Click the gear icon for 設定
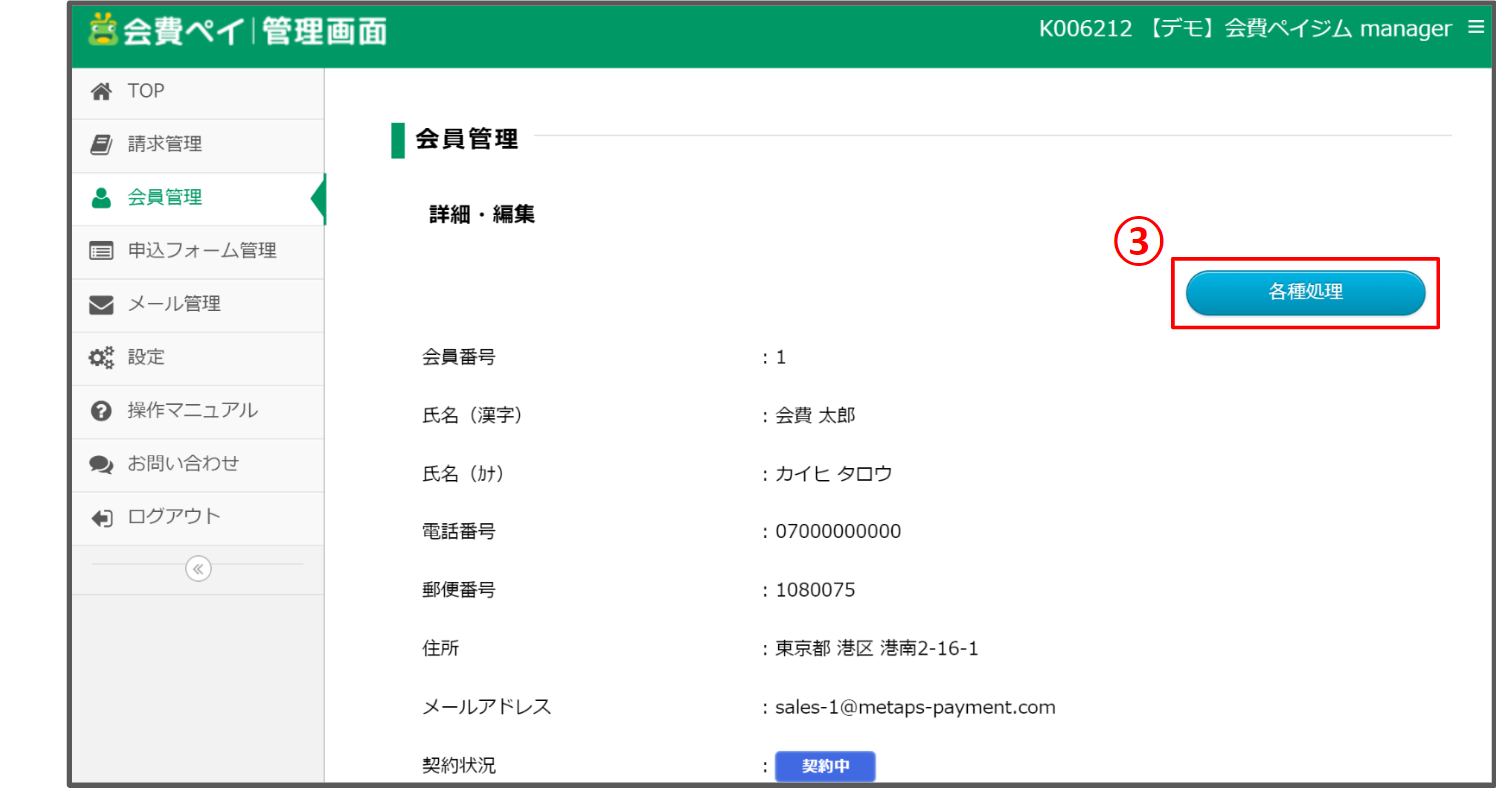This screenshot has height=789, width=1496. click(x=101, y=358)
